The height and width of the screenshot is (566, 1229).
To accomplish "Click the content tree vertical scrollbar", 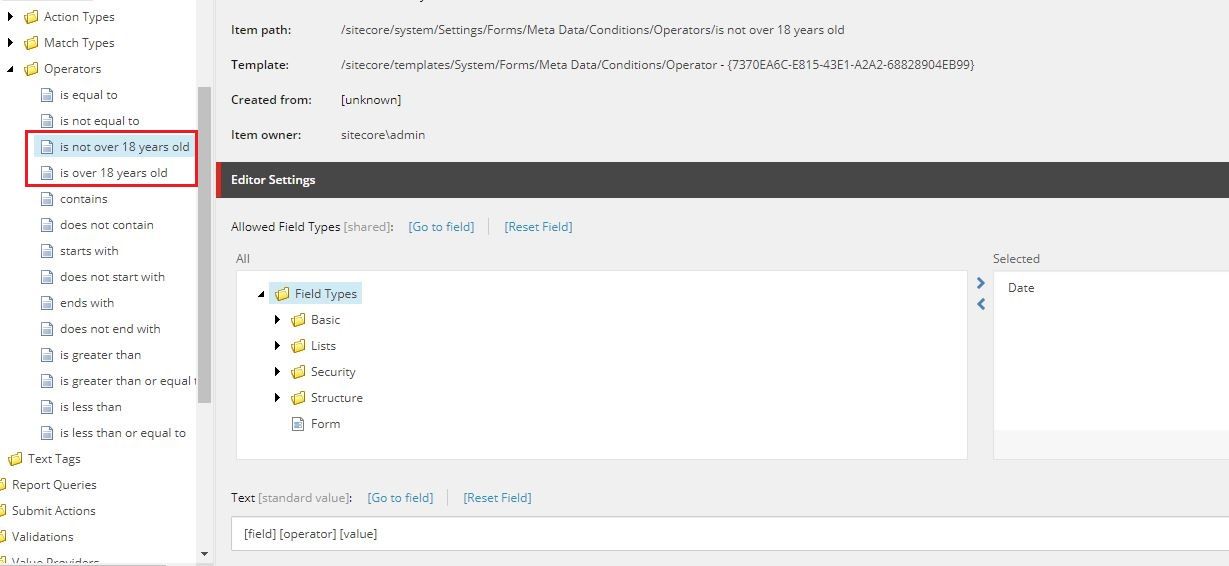I will [x=204, y=245].
